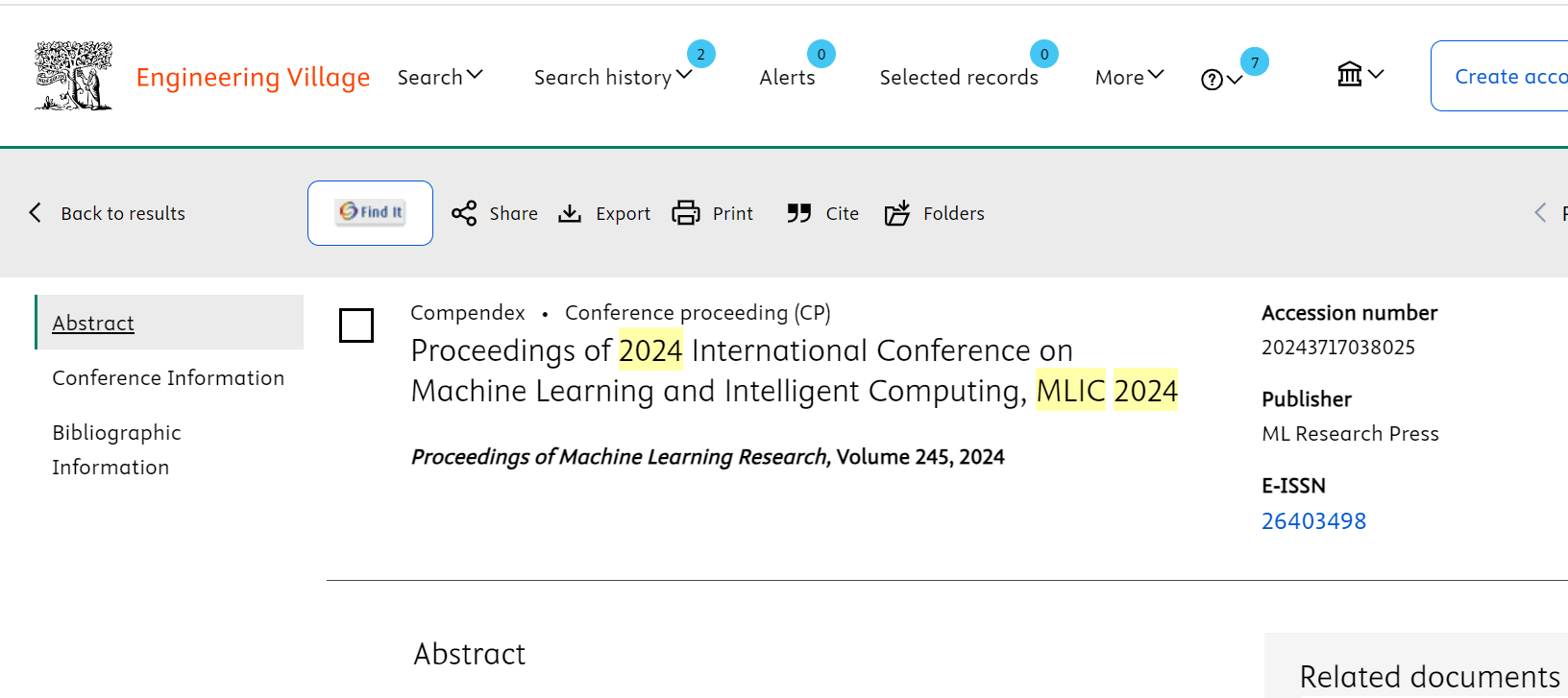Expand the Search history dropdown
This screenshot has width=1568, height=698.
[613, 77]
